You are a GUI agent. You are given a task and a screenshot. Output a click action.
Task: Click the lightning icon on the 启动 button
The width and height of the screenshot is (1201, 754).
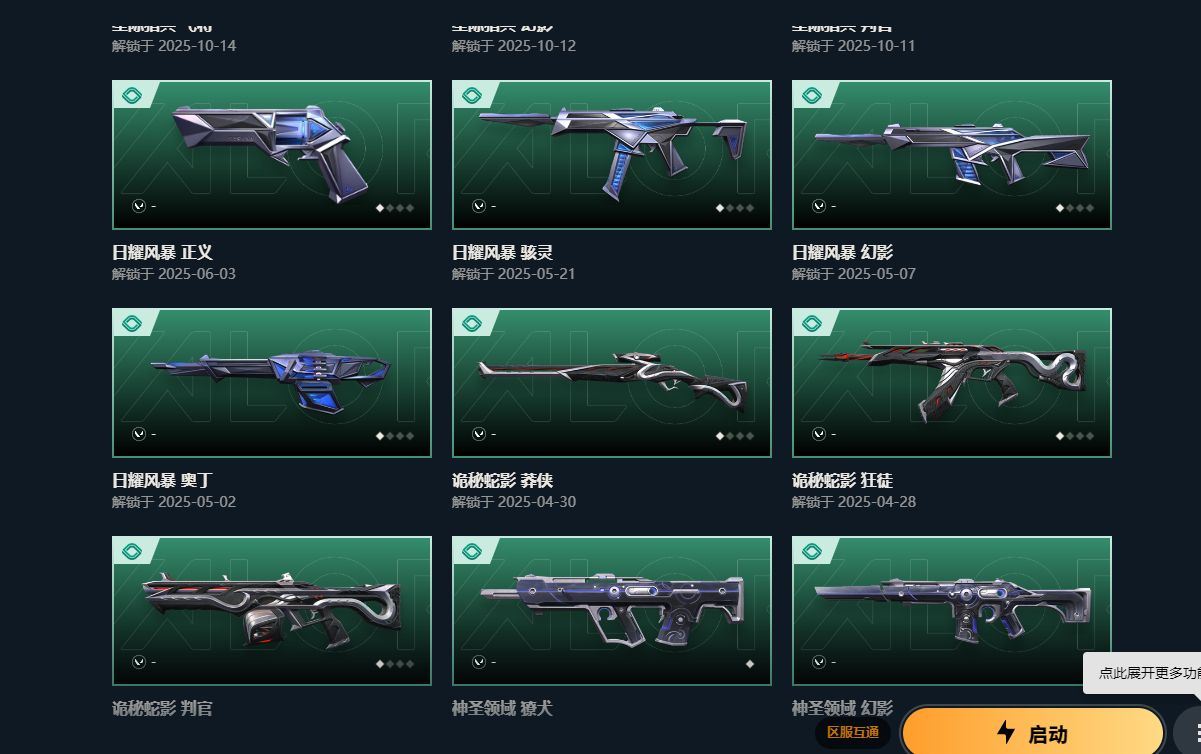[x=1006, y=733]
